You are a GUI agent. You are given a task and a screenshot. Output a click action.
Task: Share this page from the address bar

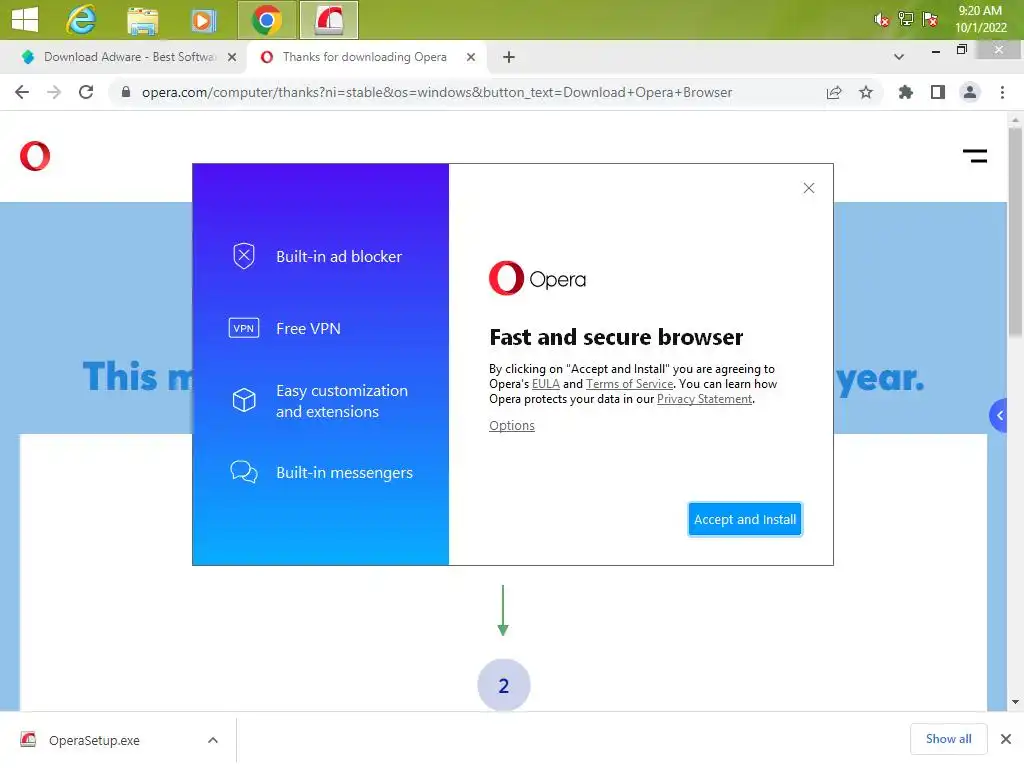[834, 92]
